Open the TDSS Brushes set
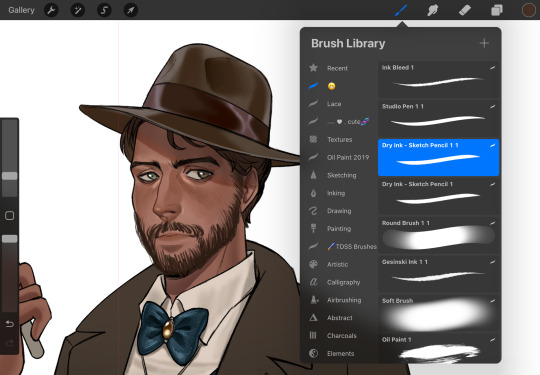Screen dimensions: 540x375 352,247
